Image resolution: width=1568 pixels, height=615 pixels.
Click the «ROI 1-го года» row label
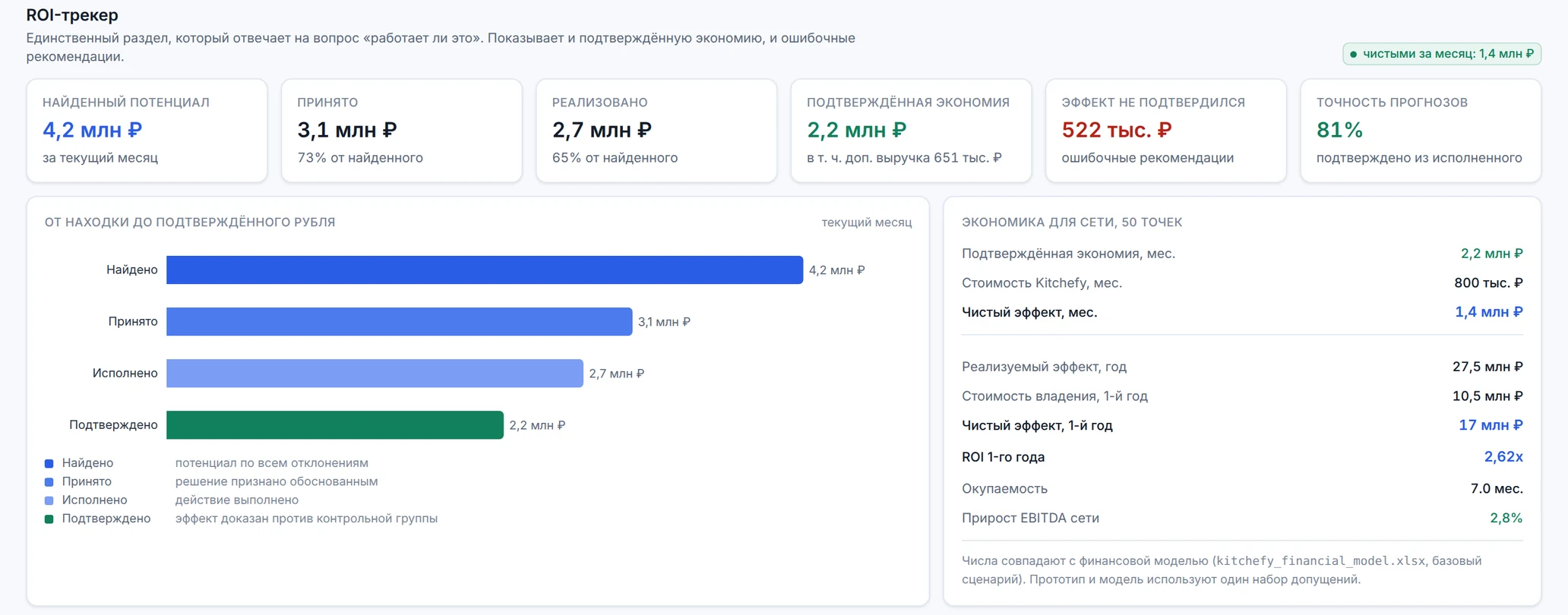point(1003,457)
